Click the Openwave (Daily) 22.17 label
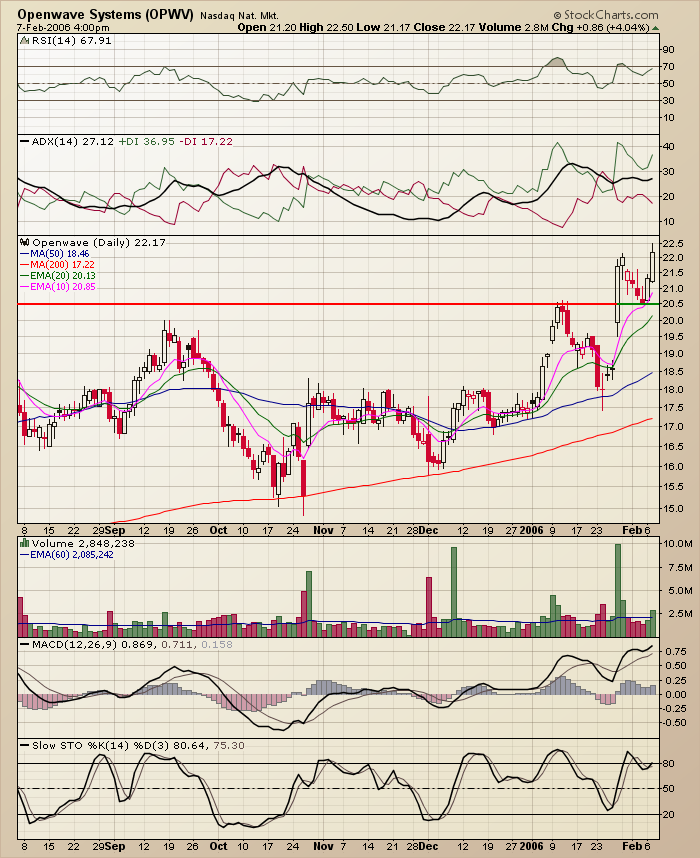Image resolution: width=700 pixels, height=858 pixels. [x=99, y=242]
